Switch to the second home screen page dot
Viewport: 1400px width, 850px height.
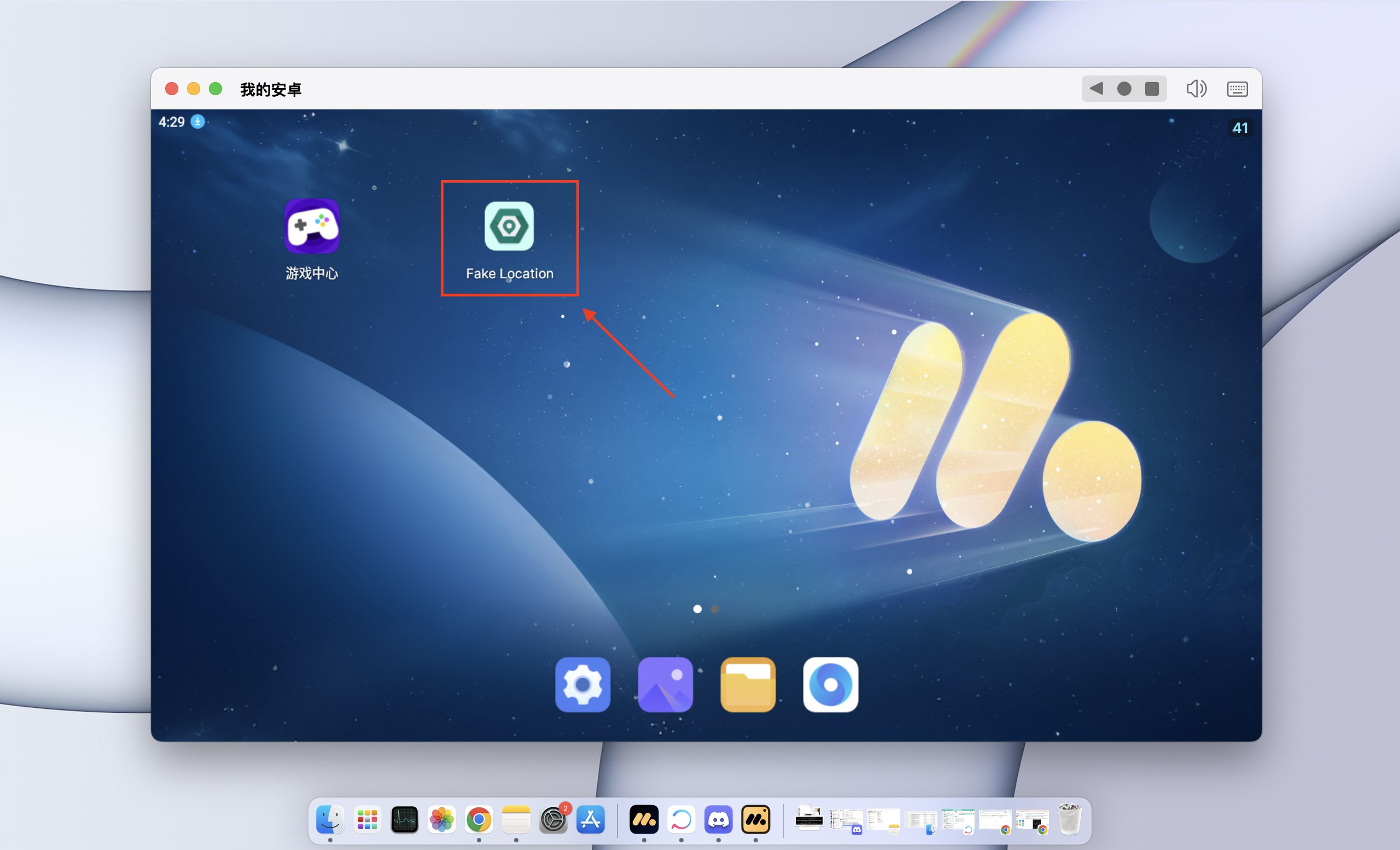point(715,609)
